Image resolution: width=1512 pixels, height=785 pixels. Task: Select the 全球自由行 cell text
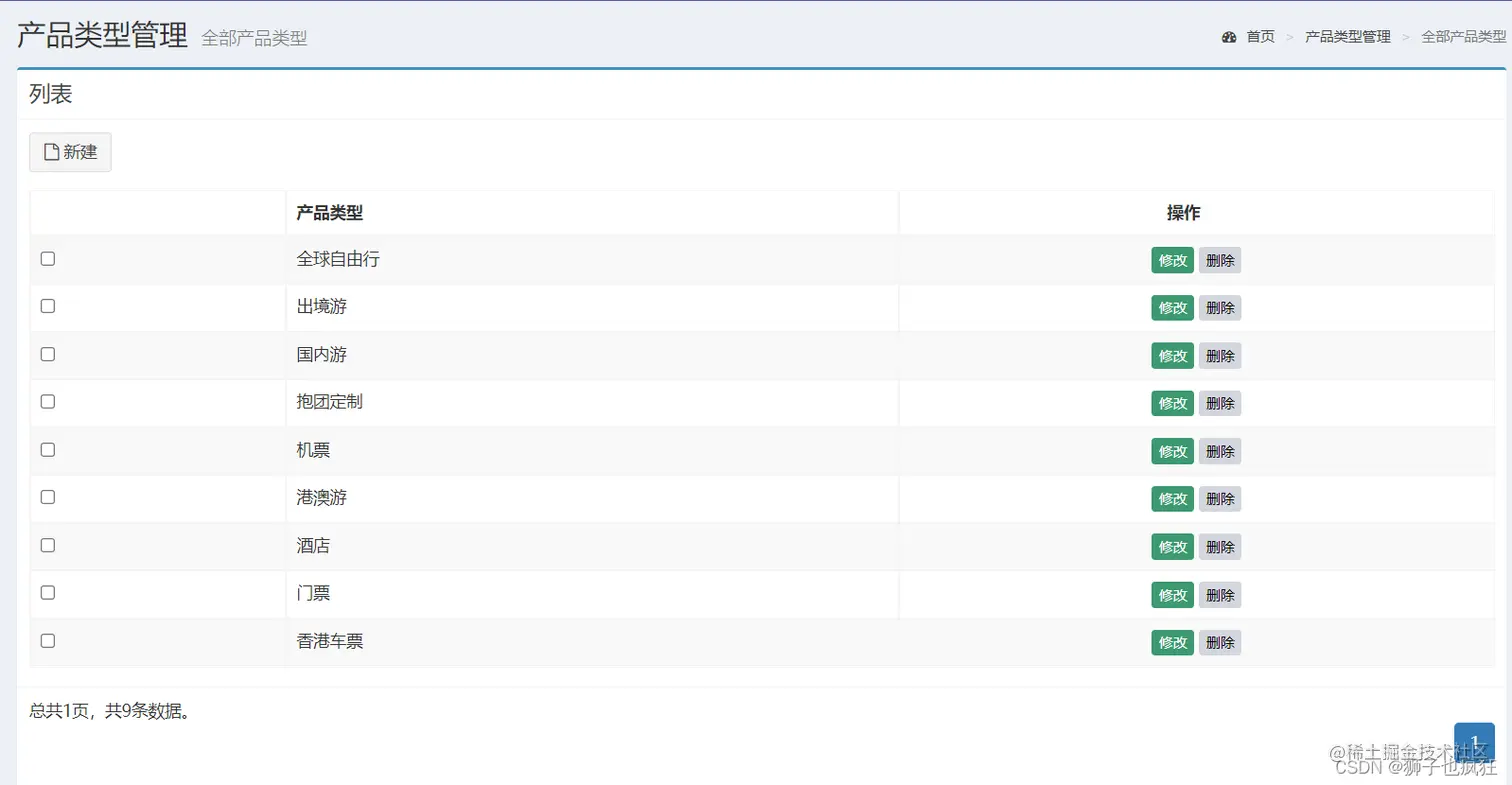338,259
